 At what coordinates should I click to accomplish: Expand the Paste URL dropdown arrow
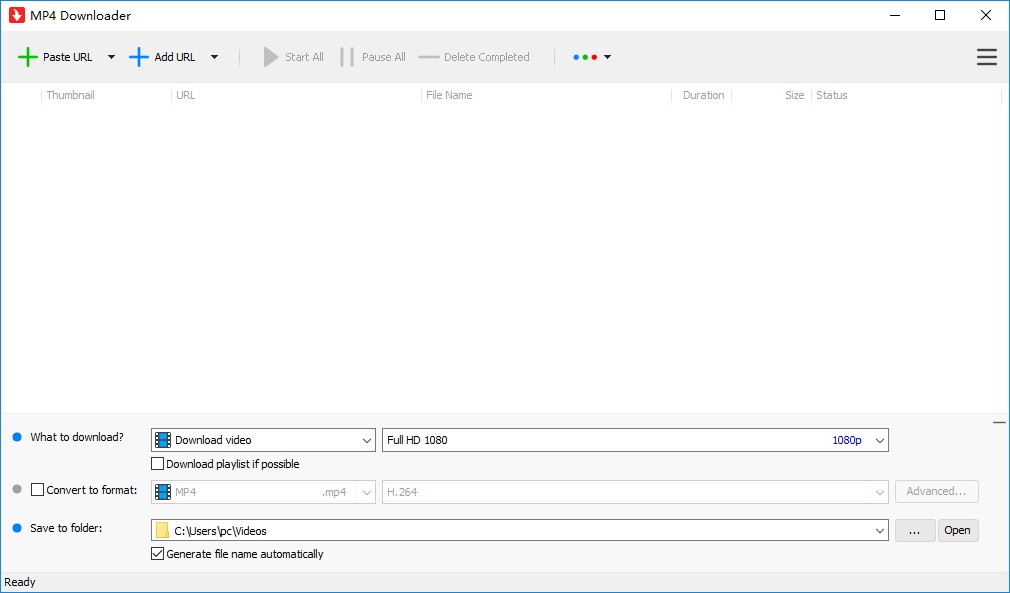(111, 57)
